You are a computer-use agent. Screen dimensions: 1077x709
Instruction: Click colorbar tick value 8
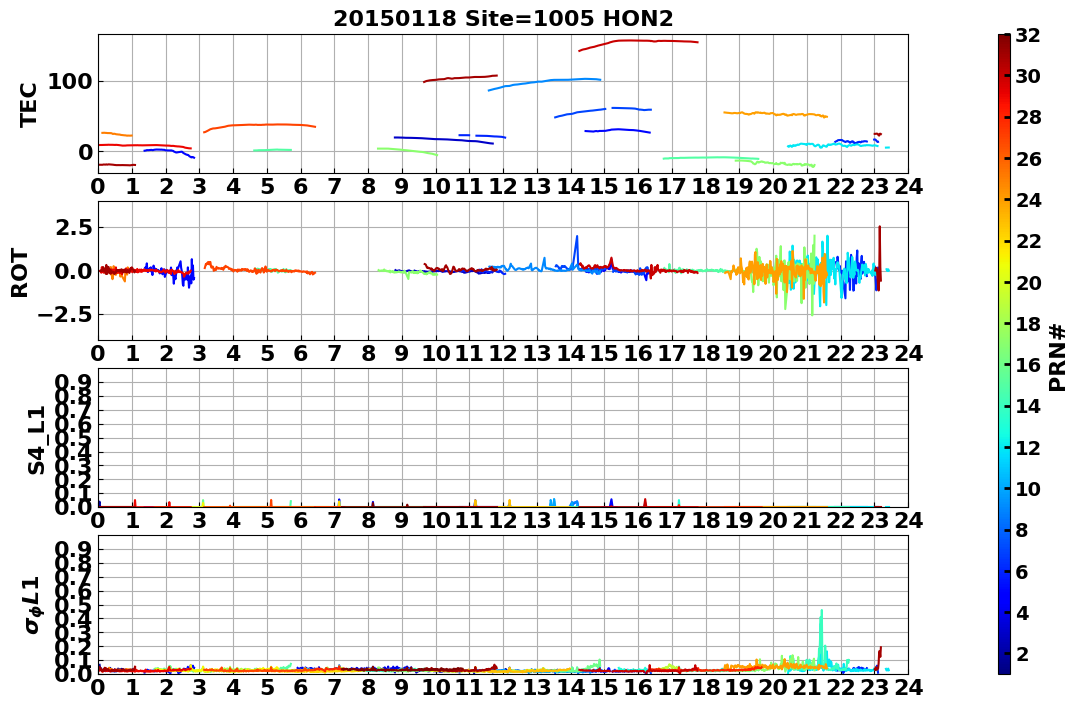1022,530
